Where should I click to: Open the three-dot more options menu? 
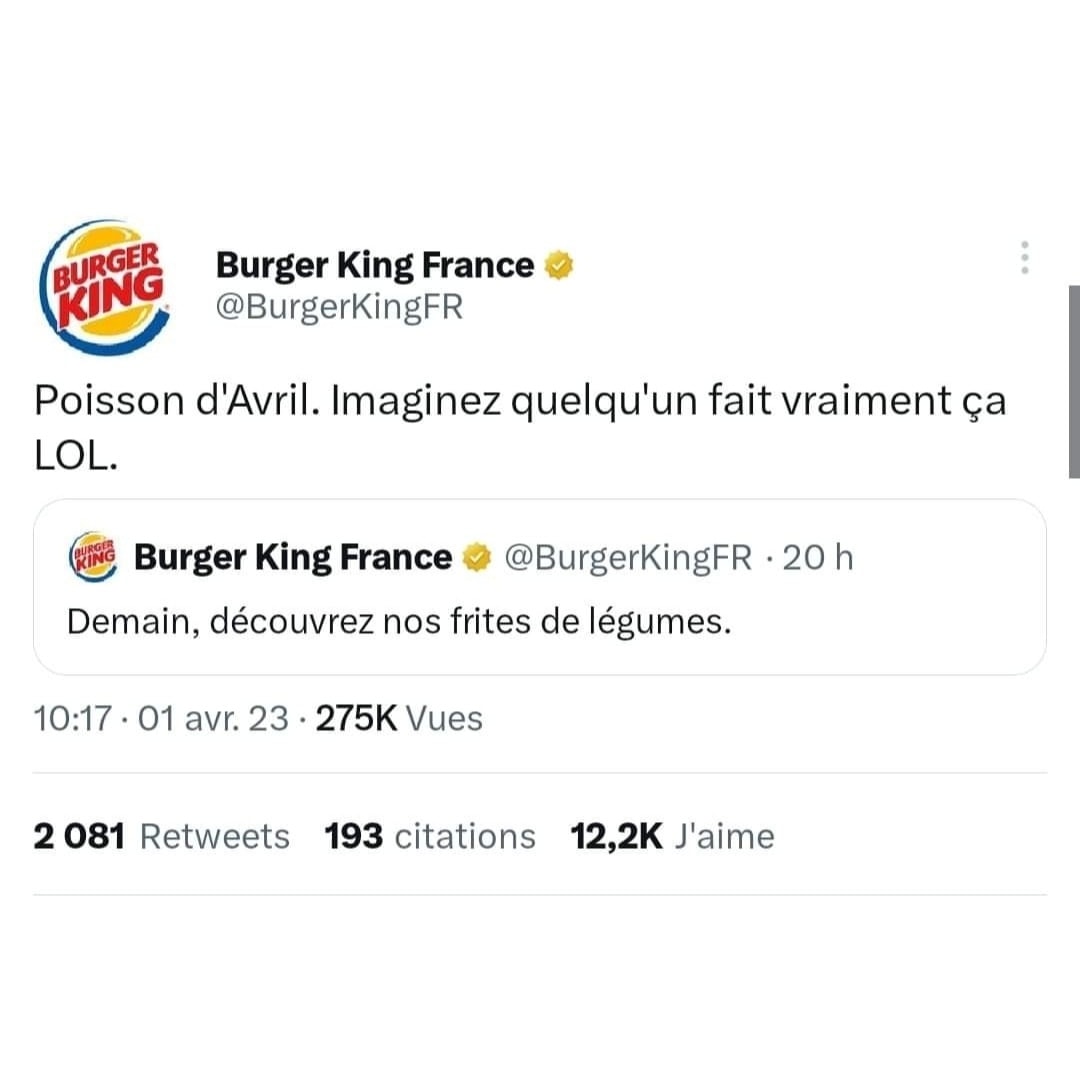click(x=1023, y=258)
